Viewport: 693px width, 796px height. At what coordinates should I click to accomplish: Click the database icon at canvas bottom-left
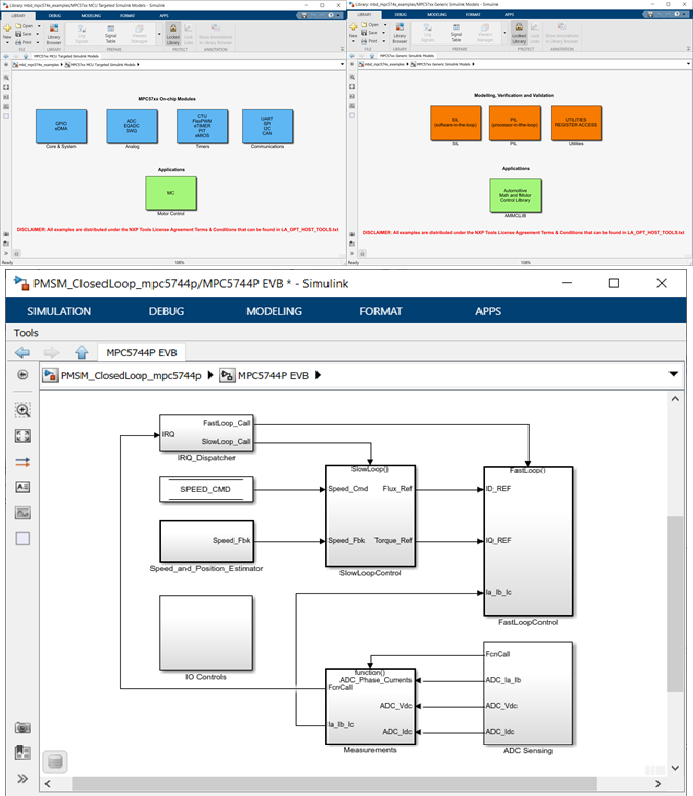pyautogui.click(x=55, y=761)
